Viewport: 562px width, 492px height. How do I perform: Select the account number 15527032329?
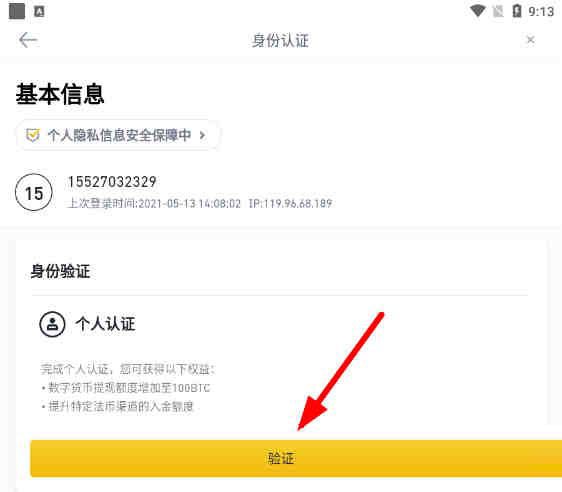pyautogui.click(x=112, y=182)
